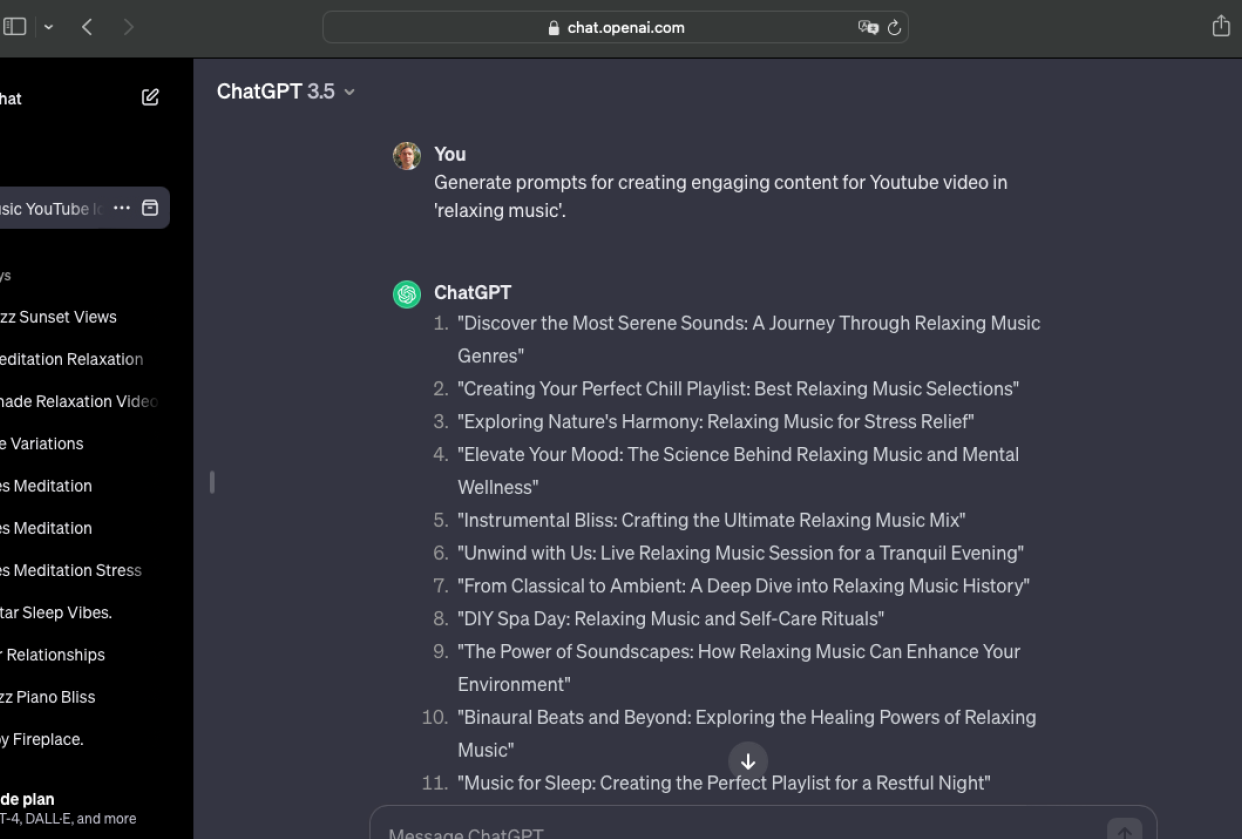Screen dimensions: 1242x839
Task: Start a new chat with pencil icon
Action: 150,98
